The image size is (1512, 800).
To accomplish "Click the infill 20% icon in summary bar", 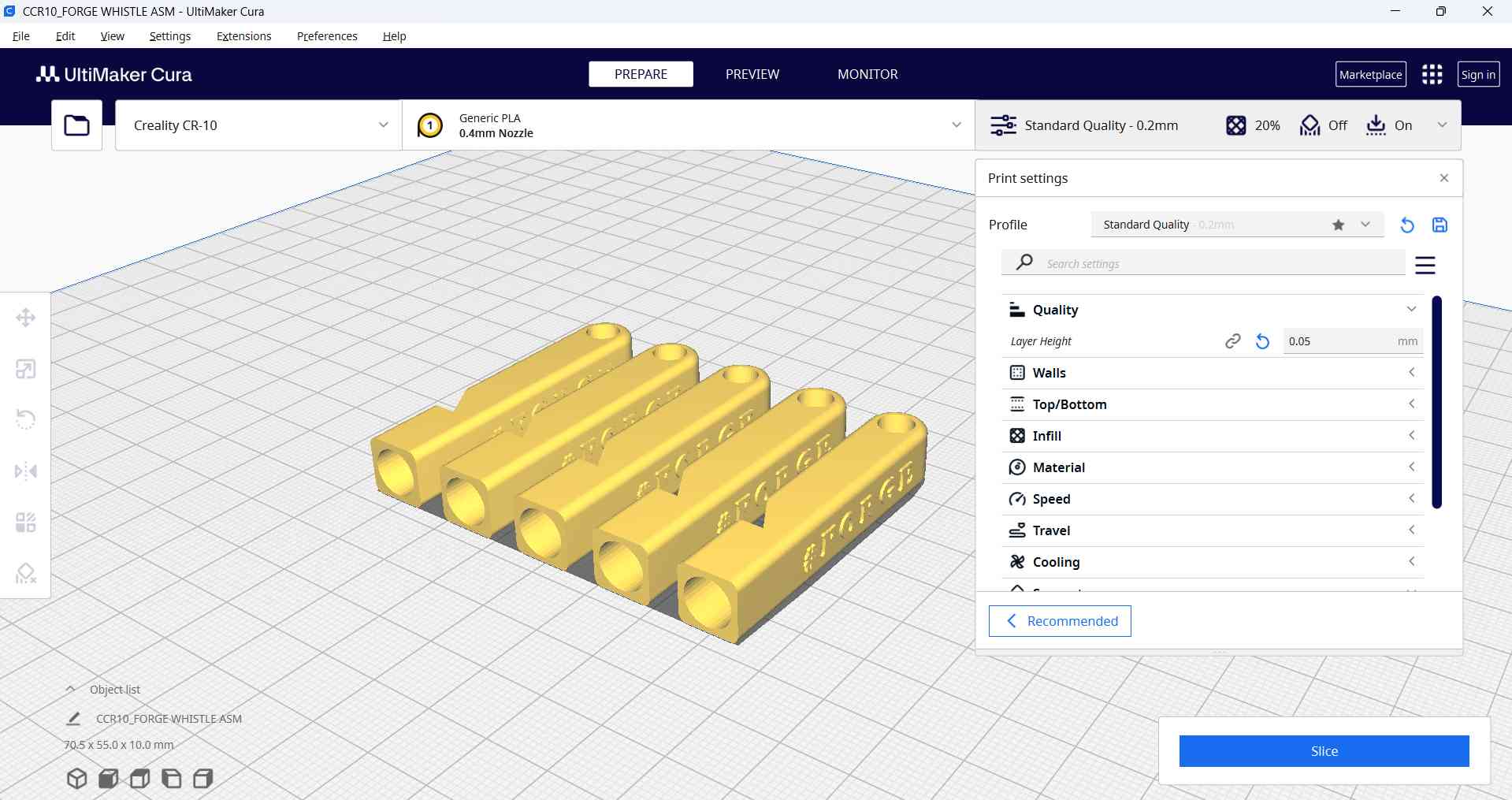I will pyautogui.click(x=1235, y=125).
